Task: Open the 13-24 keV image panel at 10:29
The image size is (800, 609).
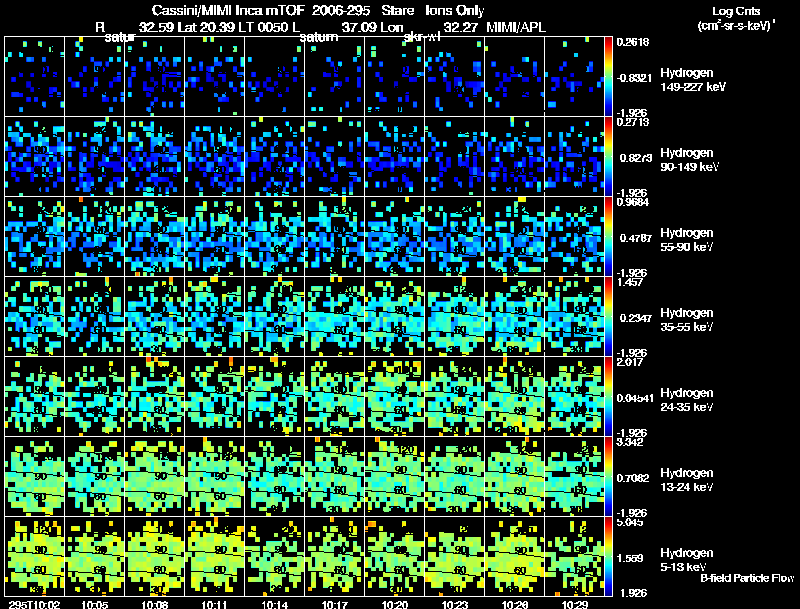Action: [x=574, y=476]
